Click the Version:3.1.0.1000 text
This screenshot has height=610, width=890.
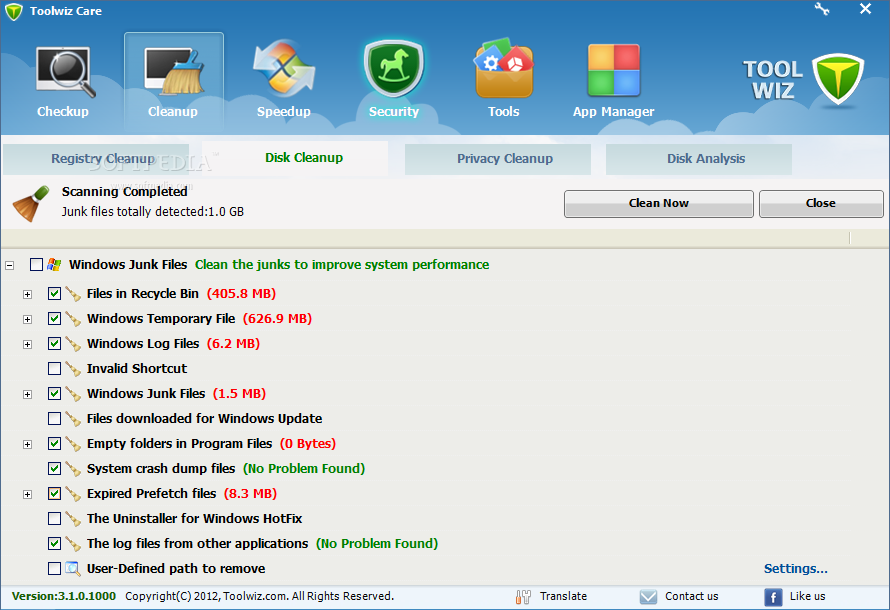click(x=64, y=596)
